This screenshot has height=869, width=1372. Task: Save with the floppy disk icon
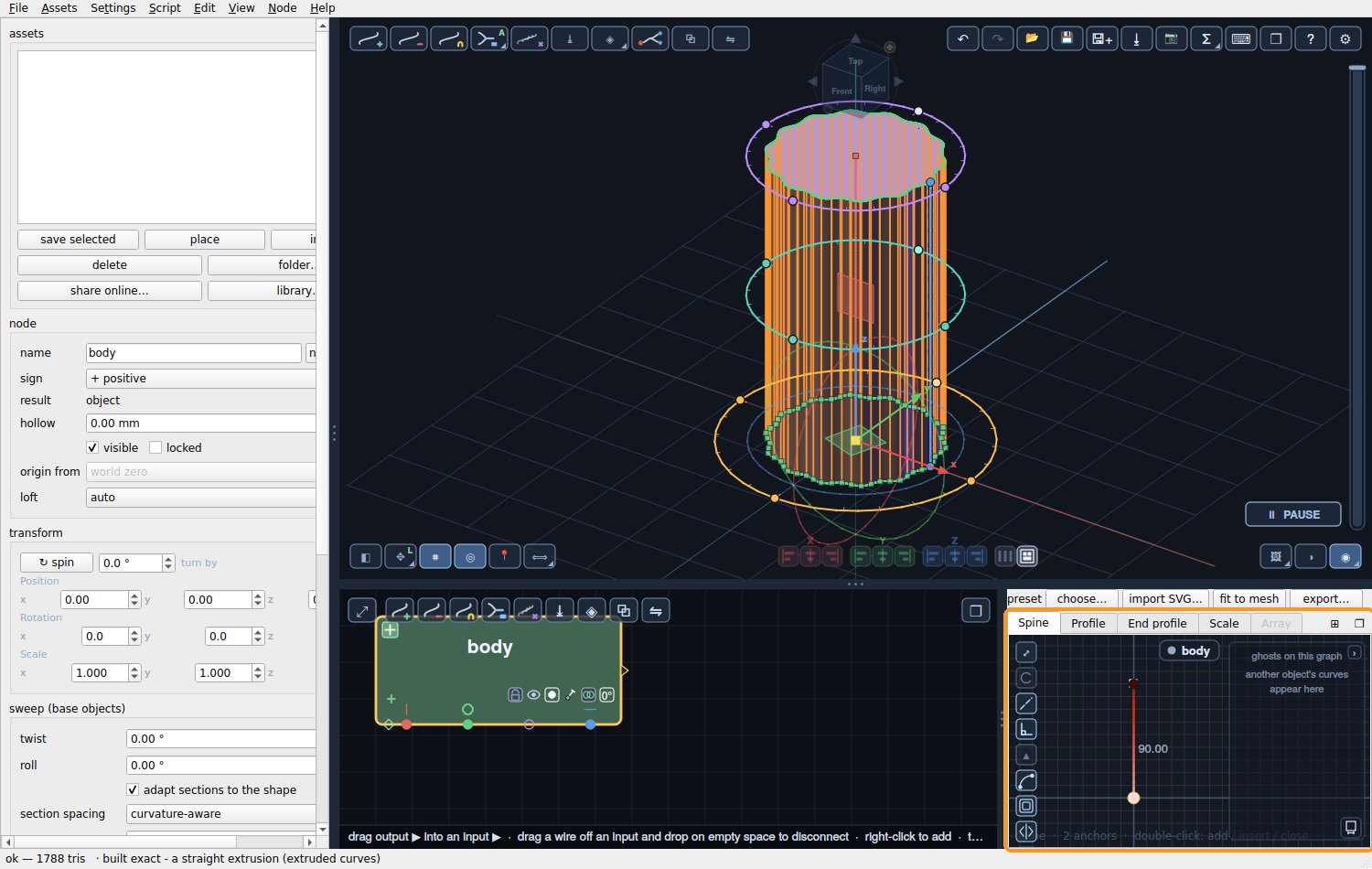click(1067, 38)
